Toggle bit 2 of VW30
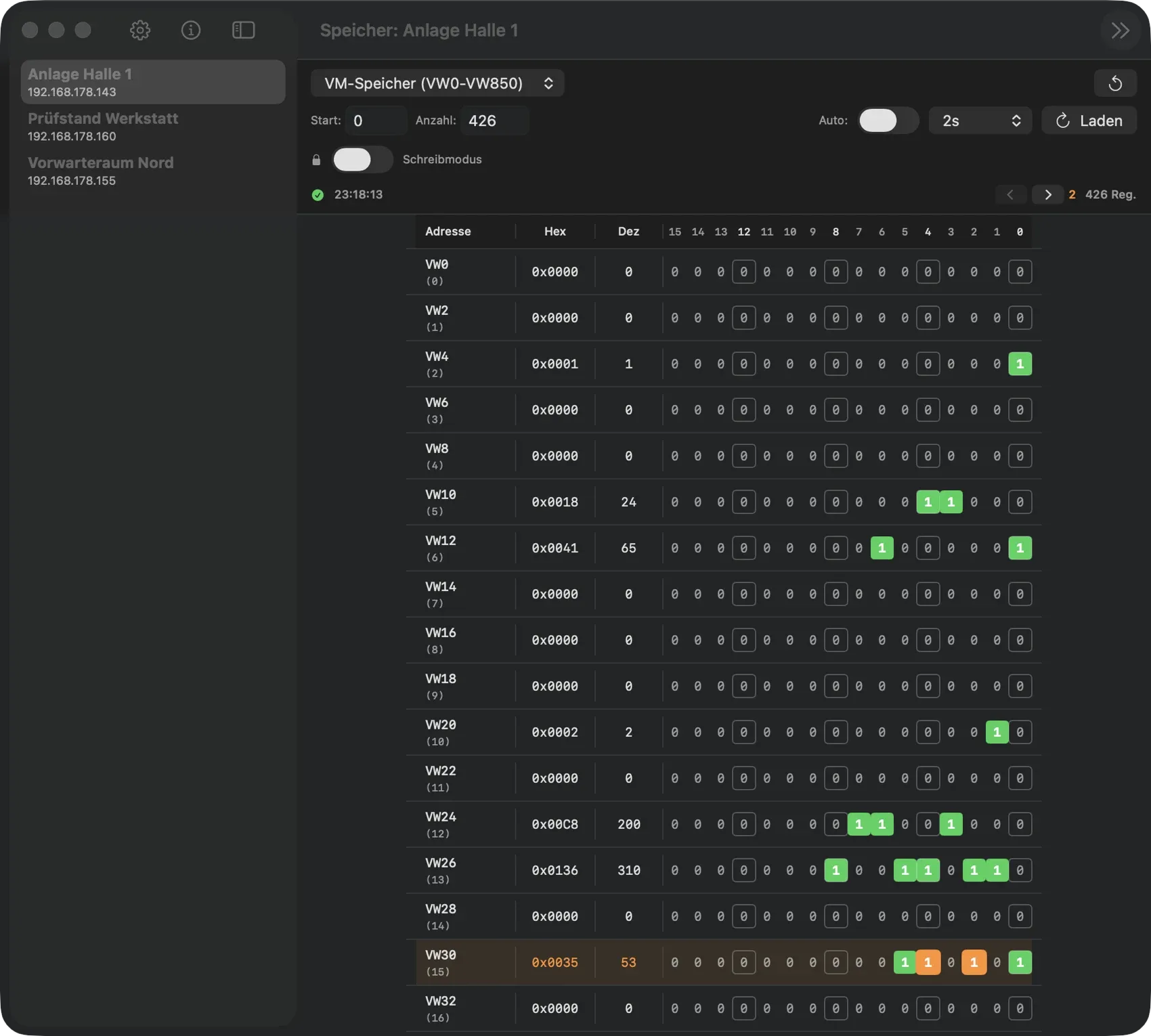Screen dimensions: 1151x1036 (x=974, y=963)
